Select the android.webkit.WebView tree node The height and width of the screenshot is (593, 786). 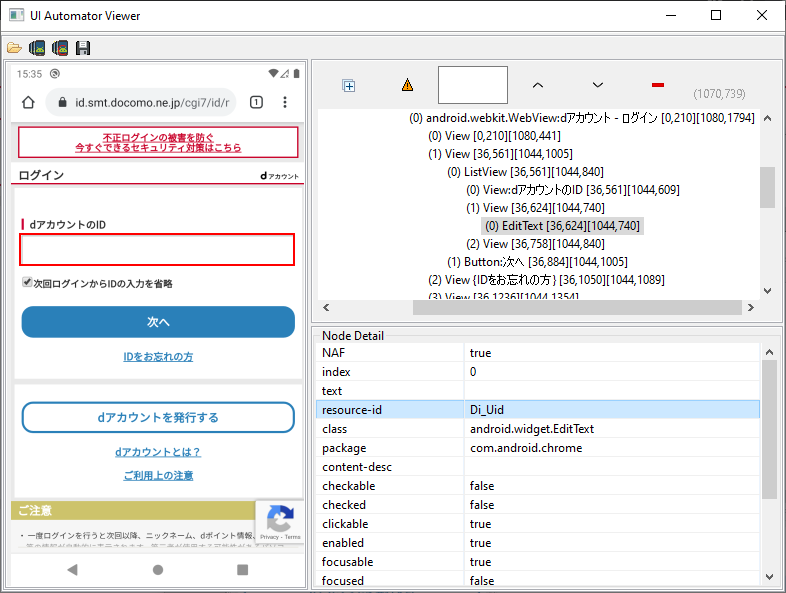581,118
